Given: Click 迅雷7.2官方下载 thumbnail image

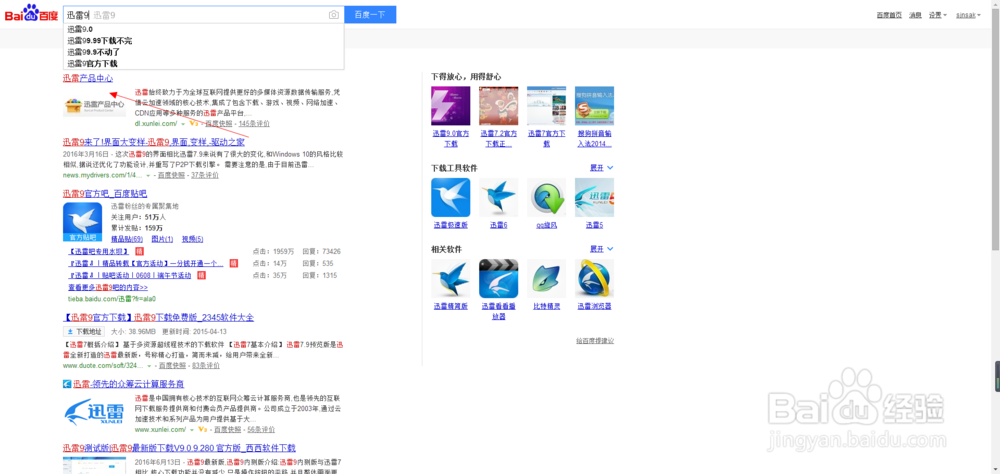Looking at the screenshot, I should tap(499, 106).
